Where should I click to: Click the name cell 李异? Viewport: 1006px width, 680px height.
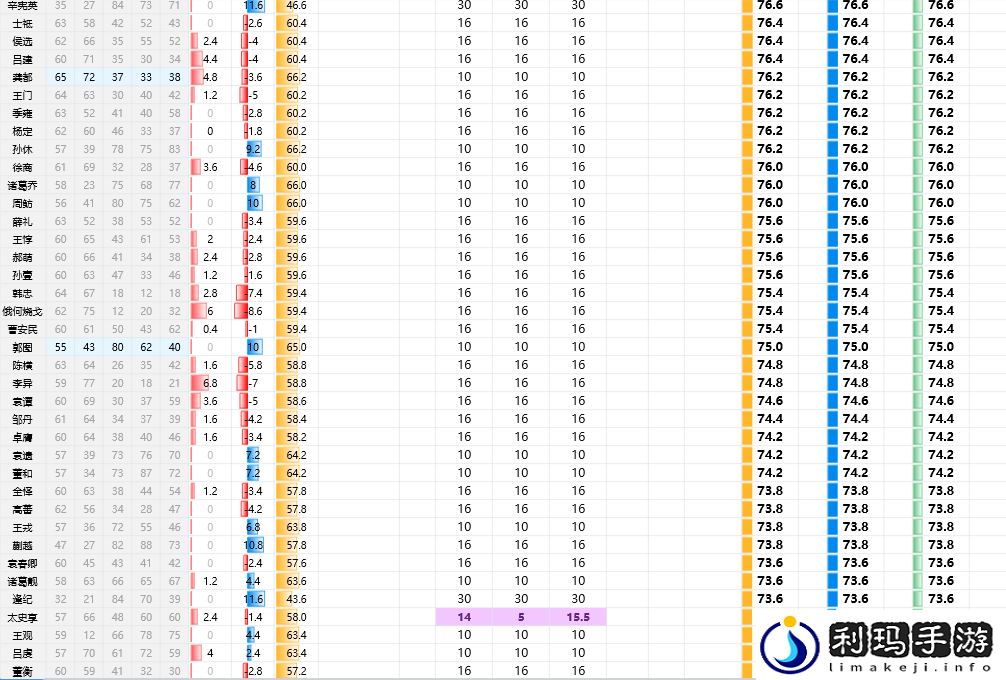pyautogui.click(x=22, y=383)
